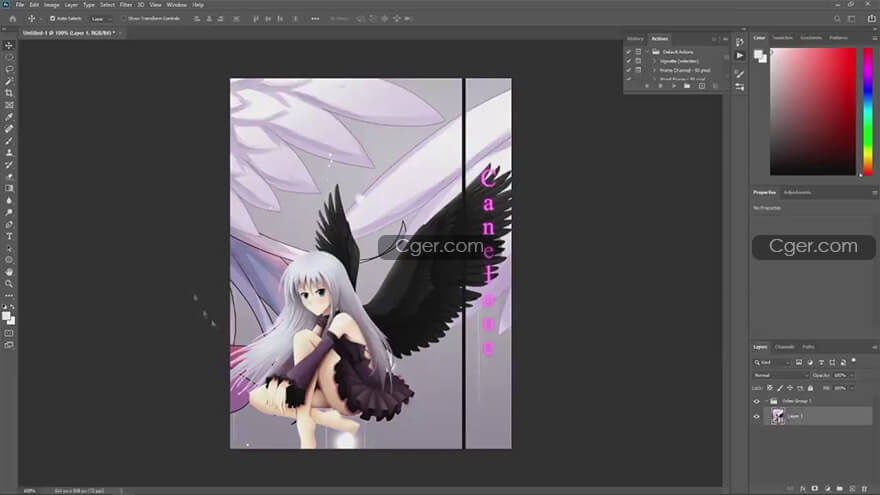880x495 pixels.
Task: Click the Play selection button in Actions panel
Action: pyautogui.click(x=673, y=86)
